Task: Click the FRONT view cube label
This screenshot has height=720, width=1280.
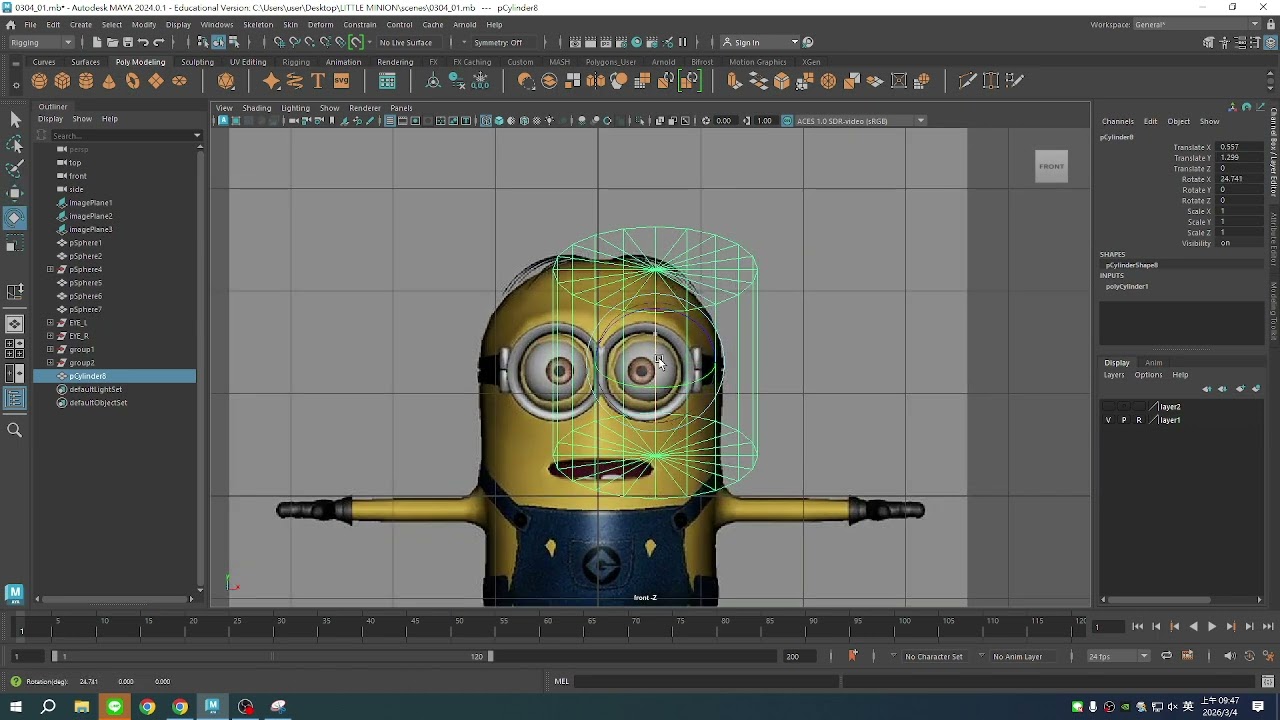Action: pyautogui.click(x=1051, y=166)
